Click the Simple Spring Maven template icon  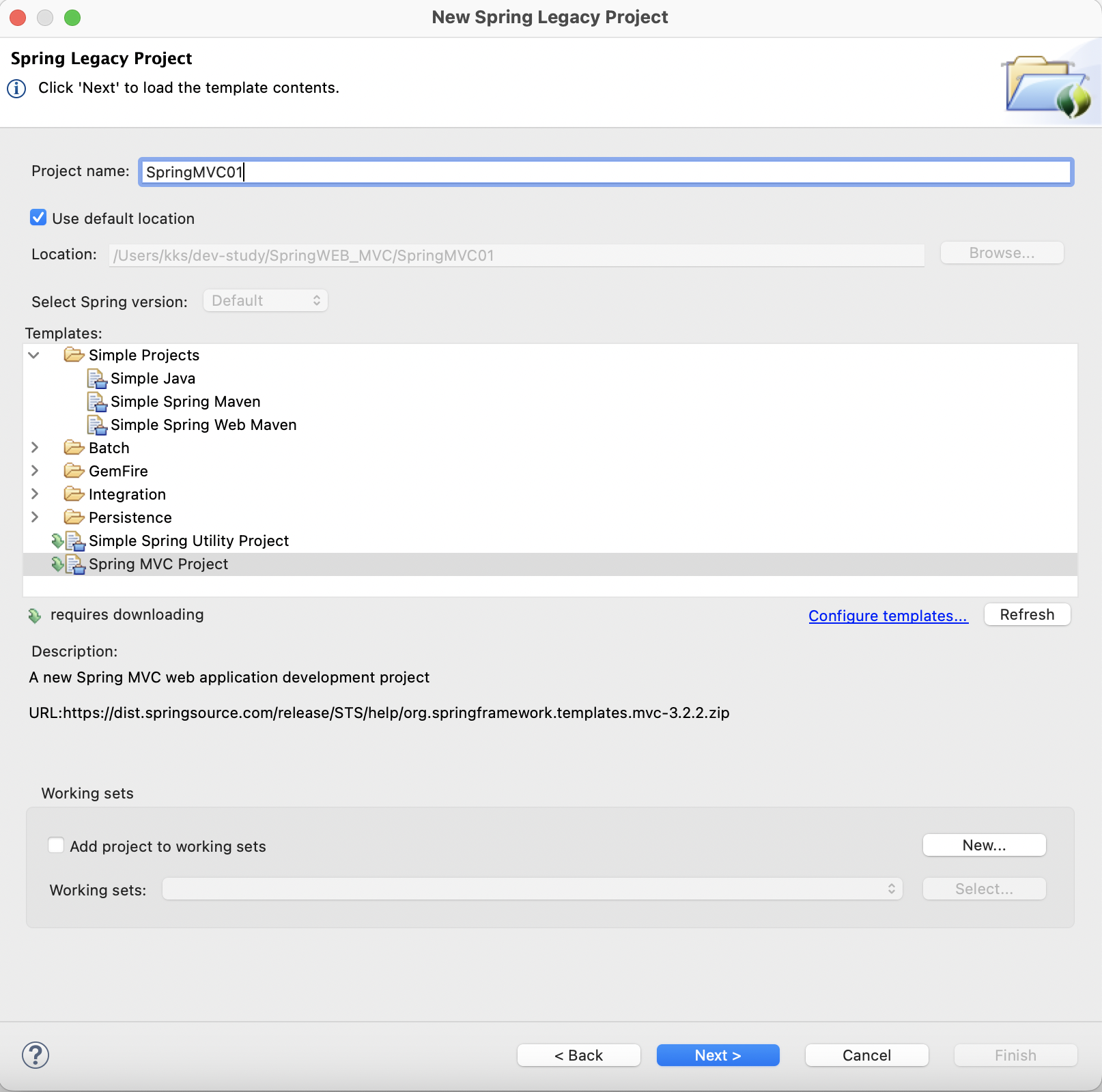pyautogui.click(x=97, y=401)
